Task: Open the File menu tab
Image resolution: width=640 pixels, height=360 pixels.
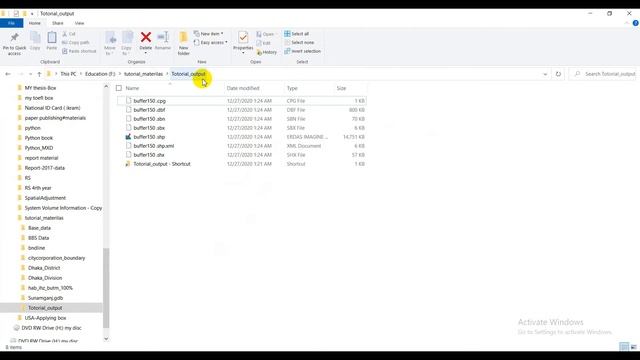Action: 11,23
